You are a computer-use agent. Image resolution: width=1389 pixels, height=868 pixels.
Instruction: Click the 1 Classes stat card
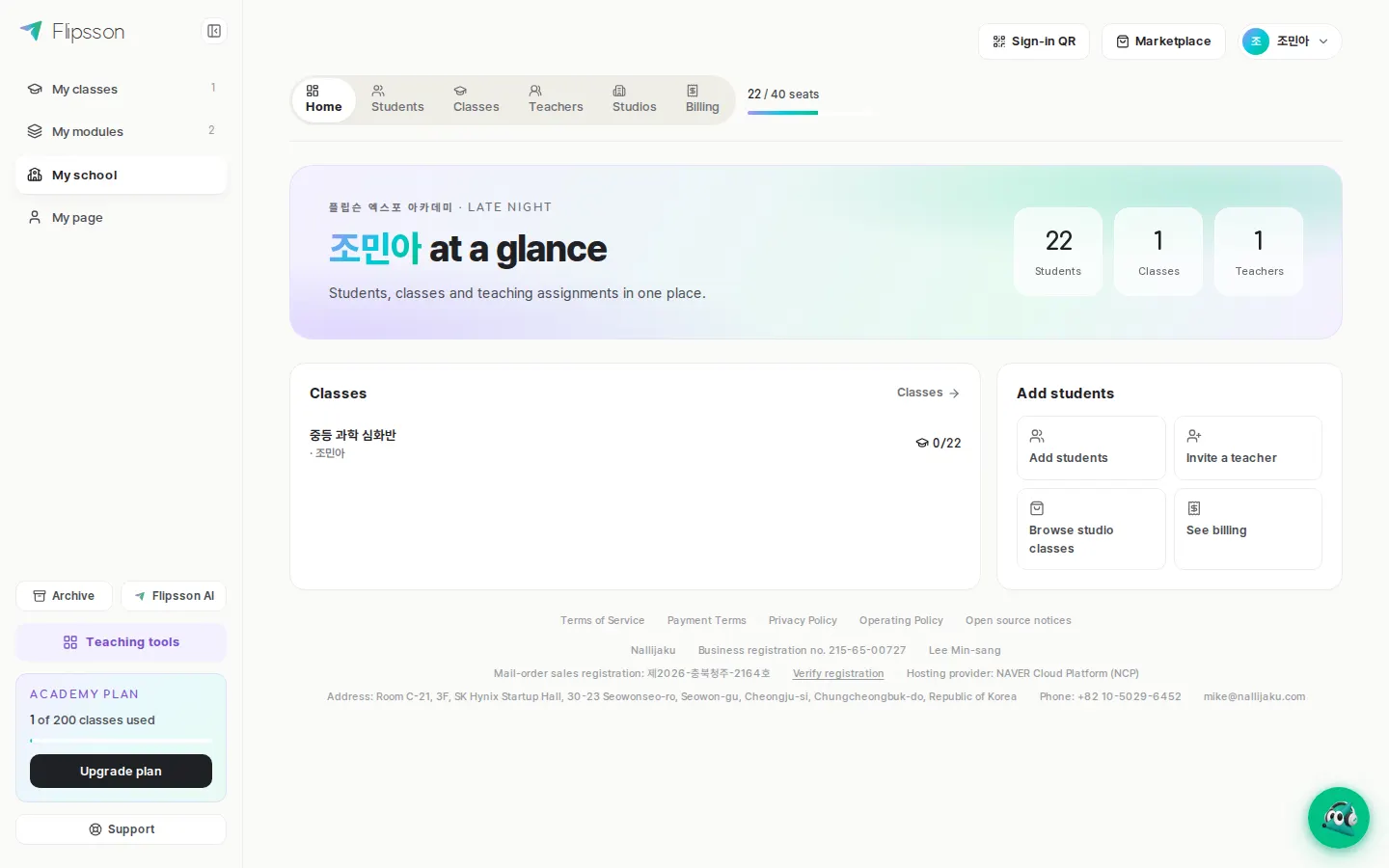(x=1158, y=252)
